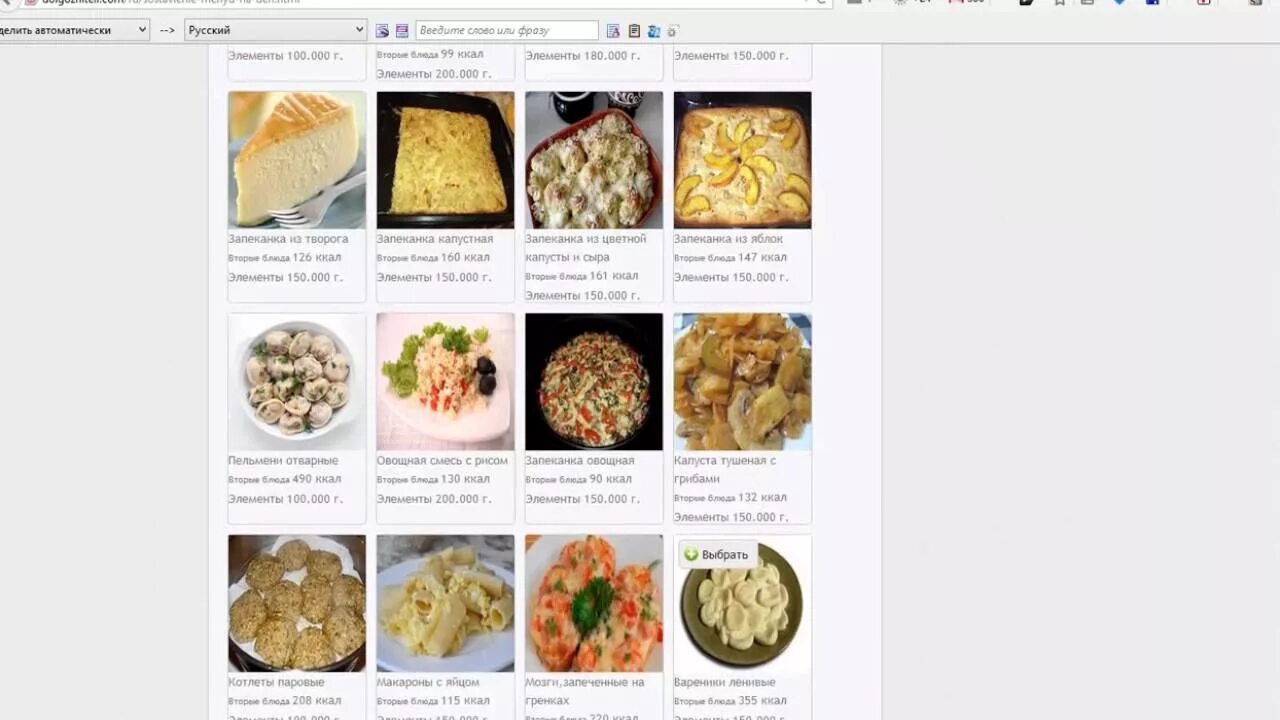This screenshot has height=720, width=1280.
Task: Click the blue translate icon in translator toolbar
Action: (654, 31)
